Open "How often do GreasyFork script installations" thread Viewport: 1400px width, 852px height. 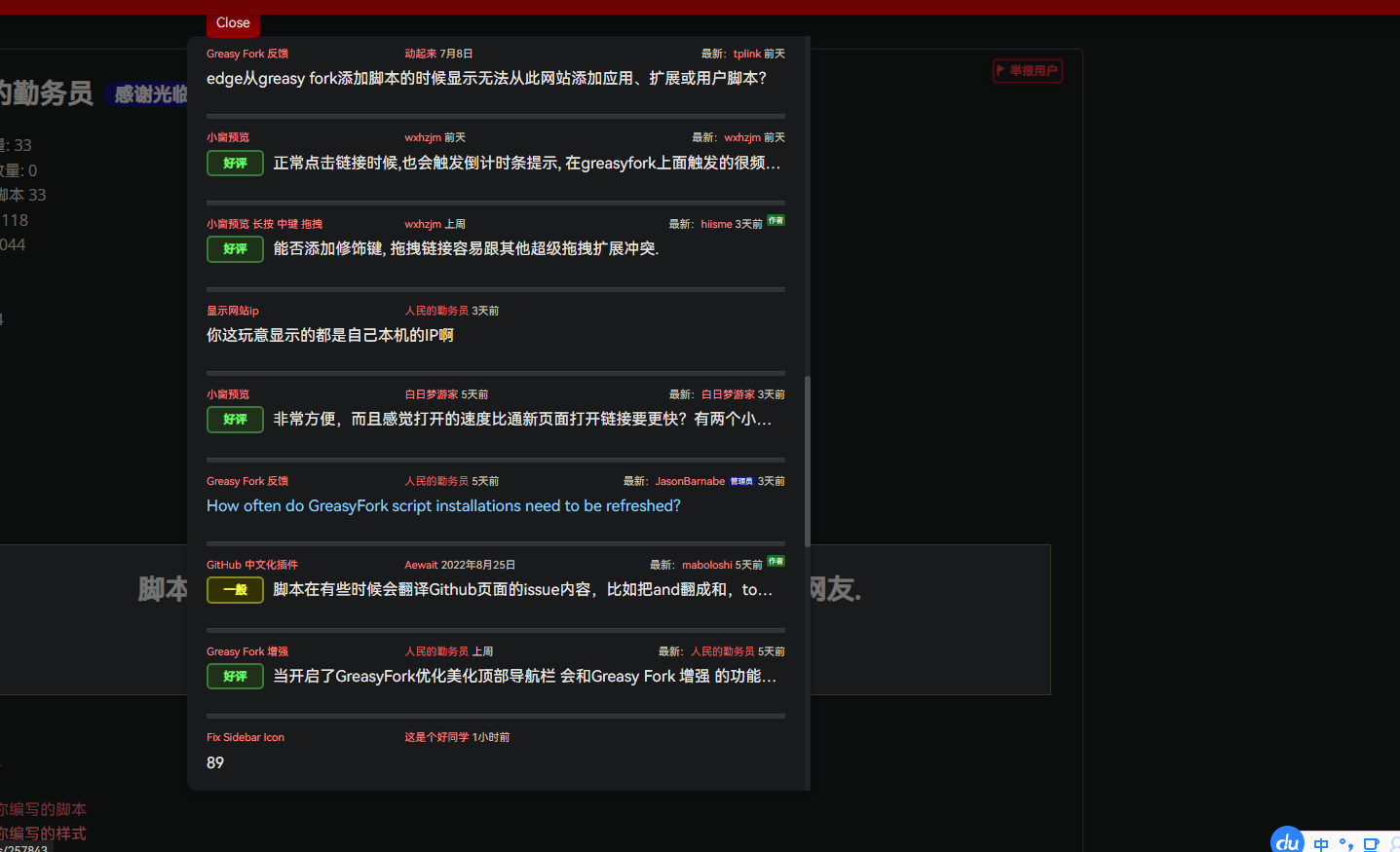(442, 505)
